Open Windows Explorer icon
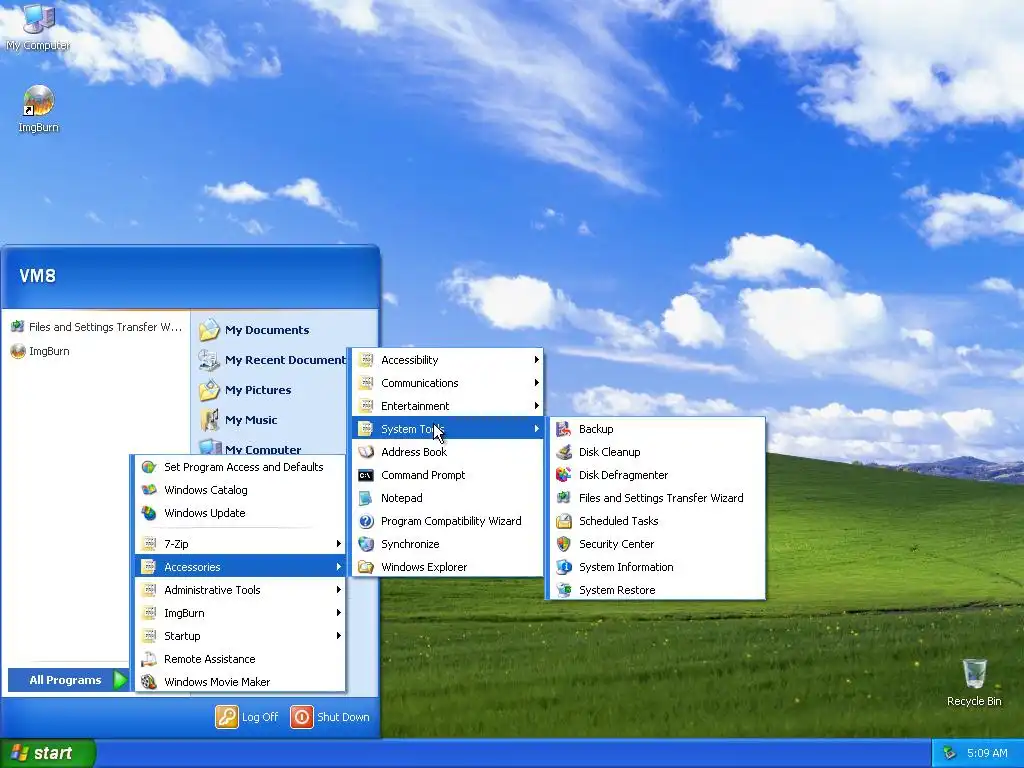 366,567
